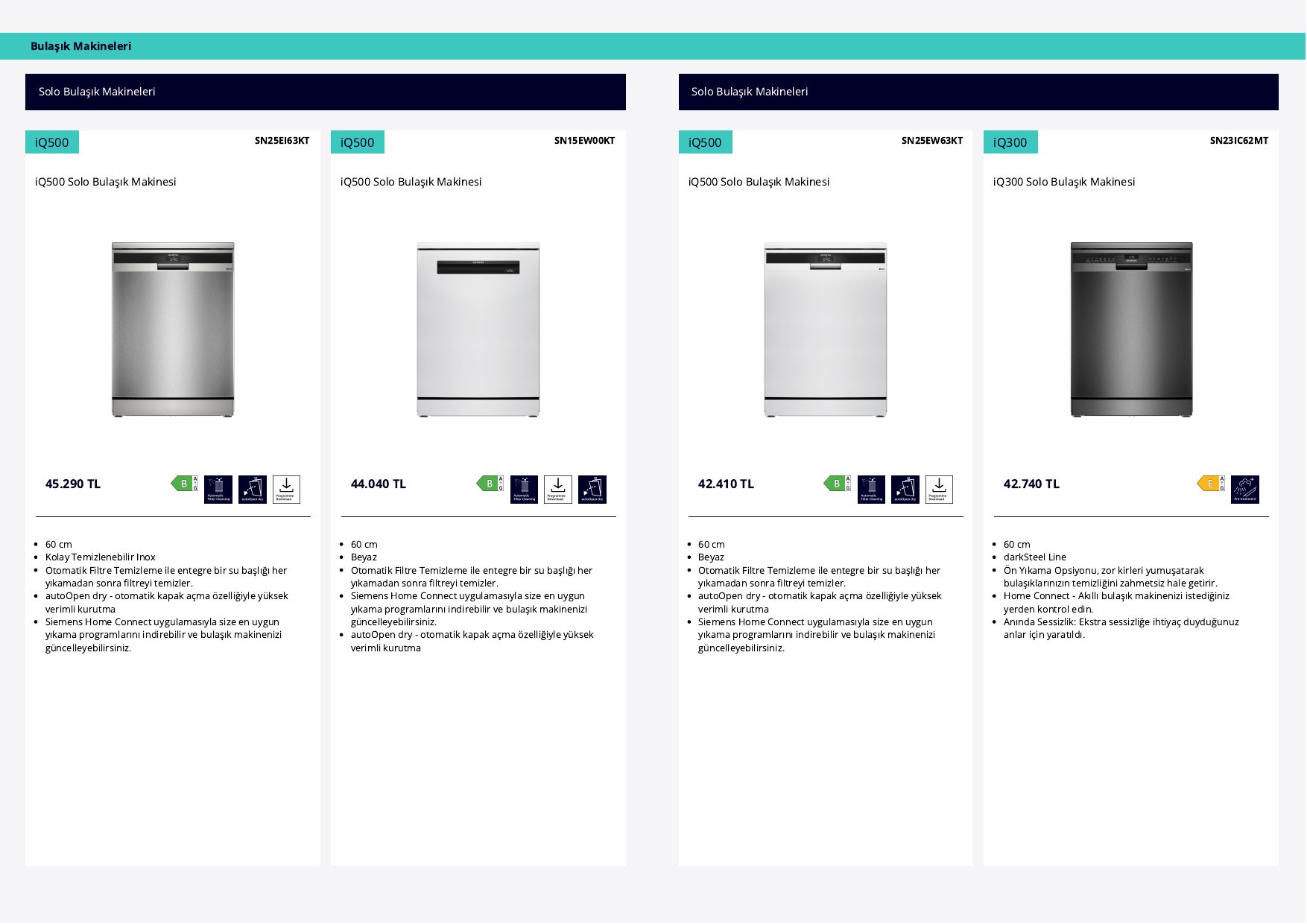Click the 44.040 TL price
This screenshot has height=924, width=1307.
point(379,484)
